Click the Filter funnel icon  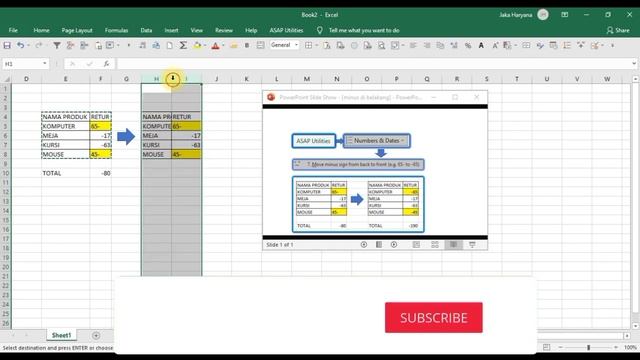57,45
